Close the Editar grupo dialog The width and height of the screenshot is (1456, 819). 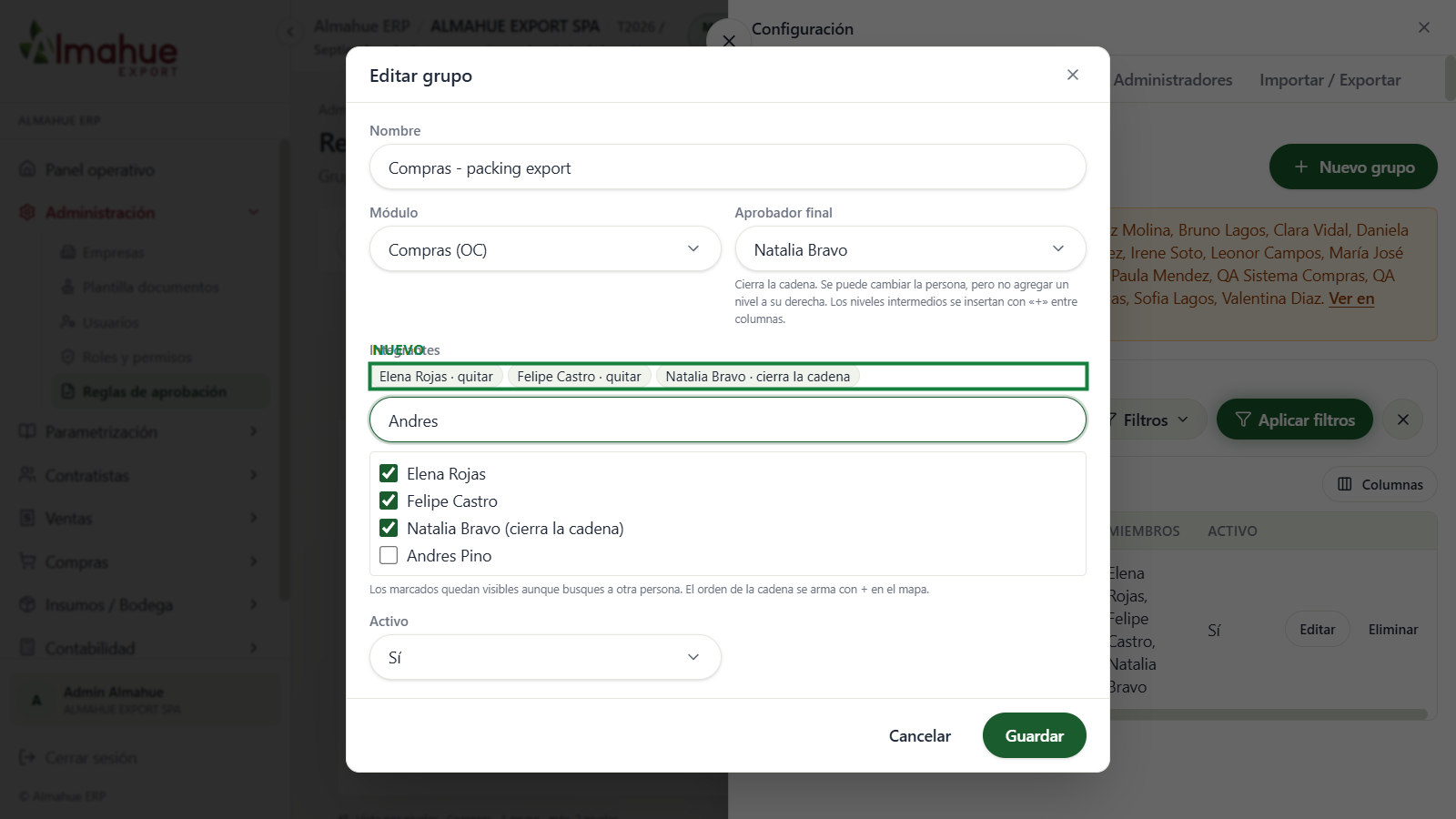click(1073, 75)
